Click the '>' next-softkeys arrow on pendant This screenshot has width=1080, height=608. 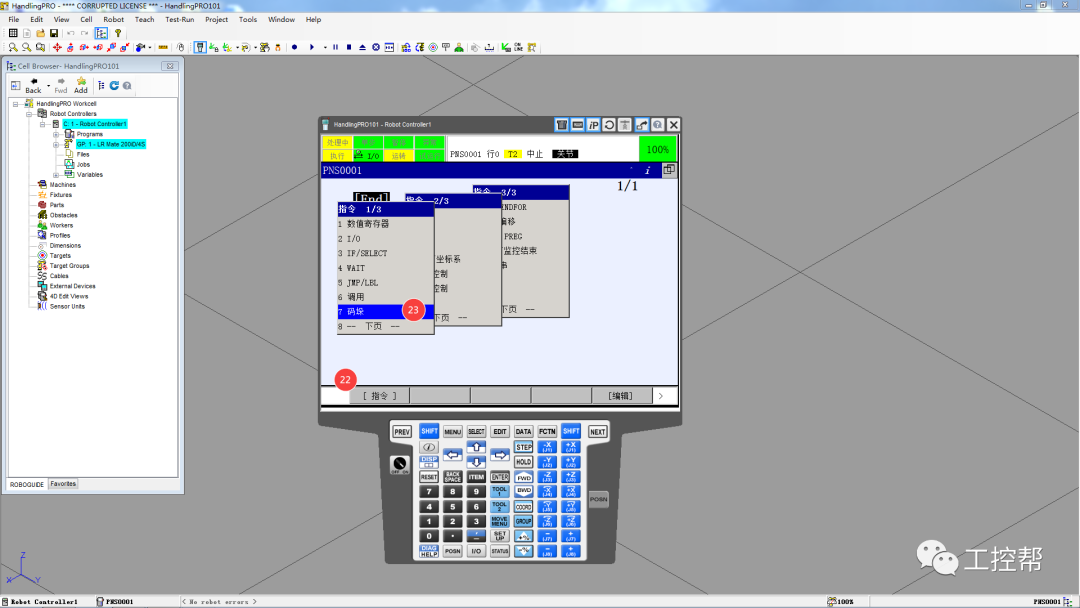[661, 396]
